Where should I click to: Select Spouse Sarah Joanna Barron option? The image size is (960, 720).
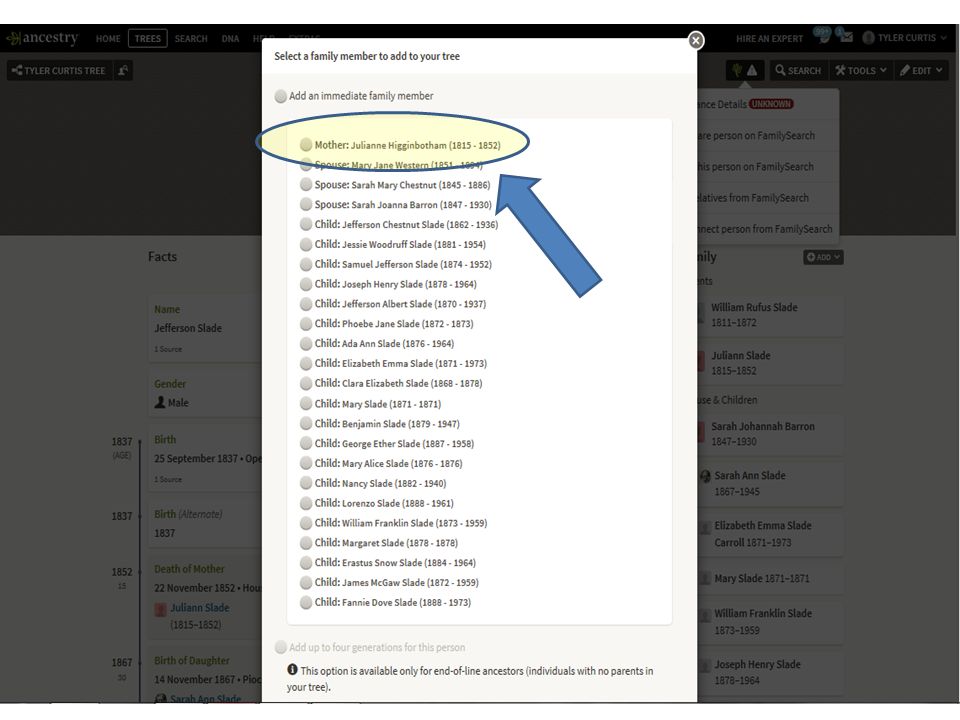[306, 204]
